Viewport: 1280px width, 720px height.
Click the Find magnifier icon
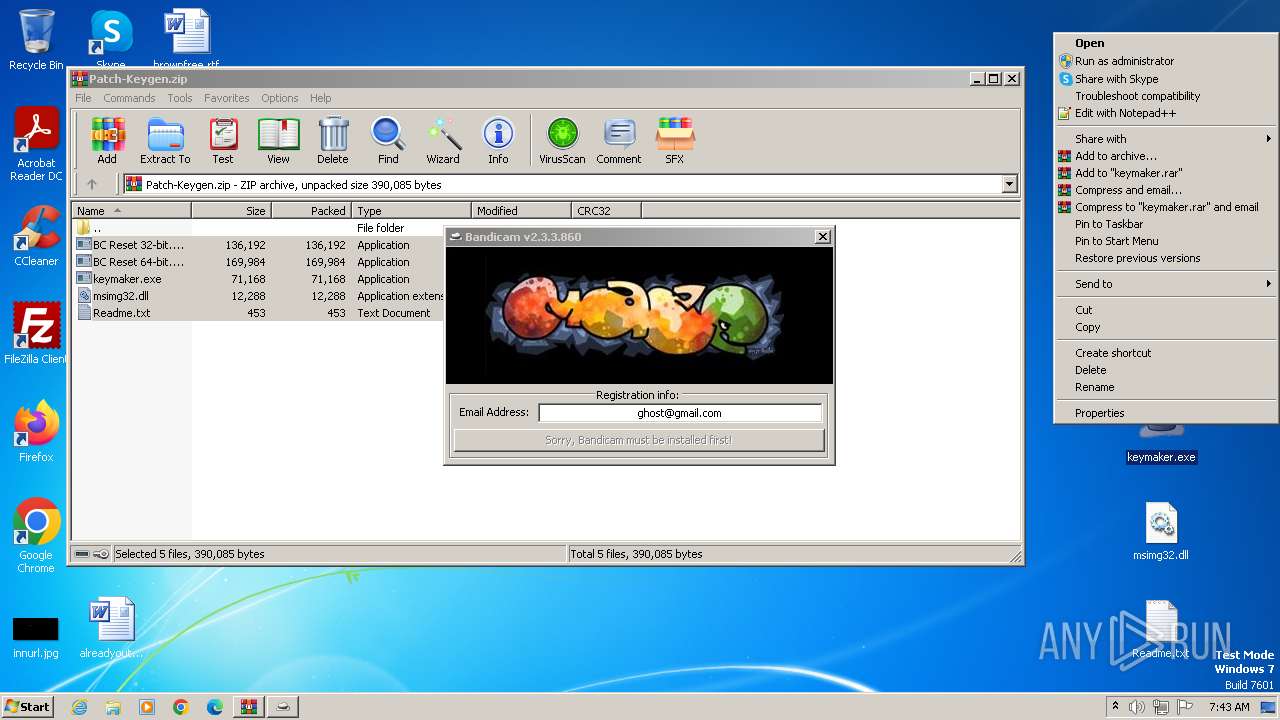(388, 140)
